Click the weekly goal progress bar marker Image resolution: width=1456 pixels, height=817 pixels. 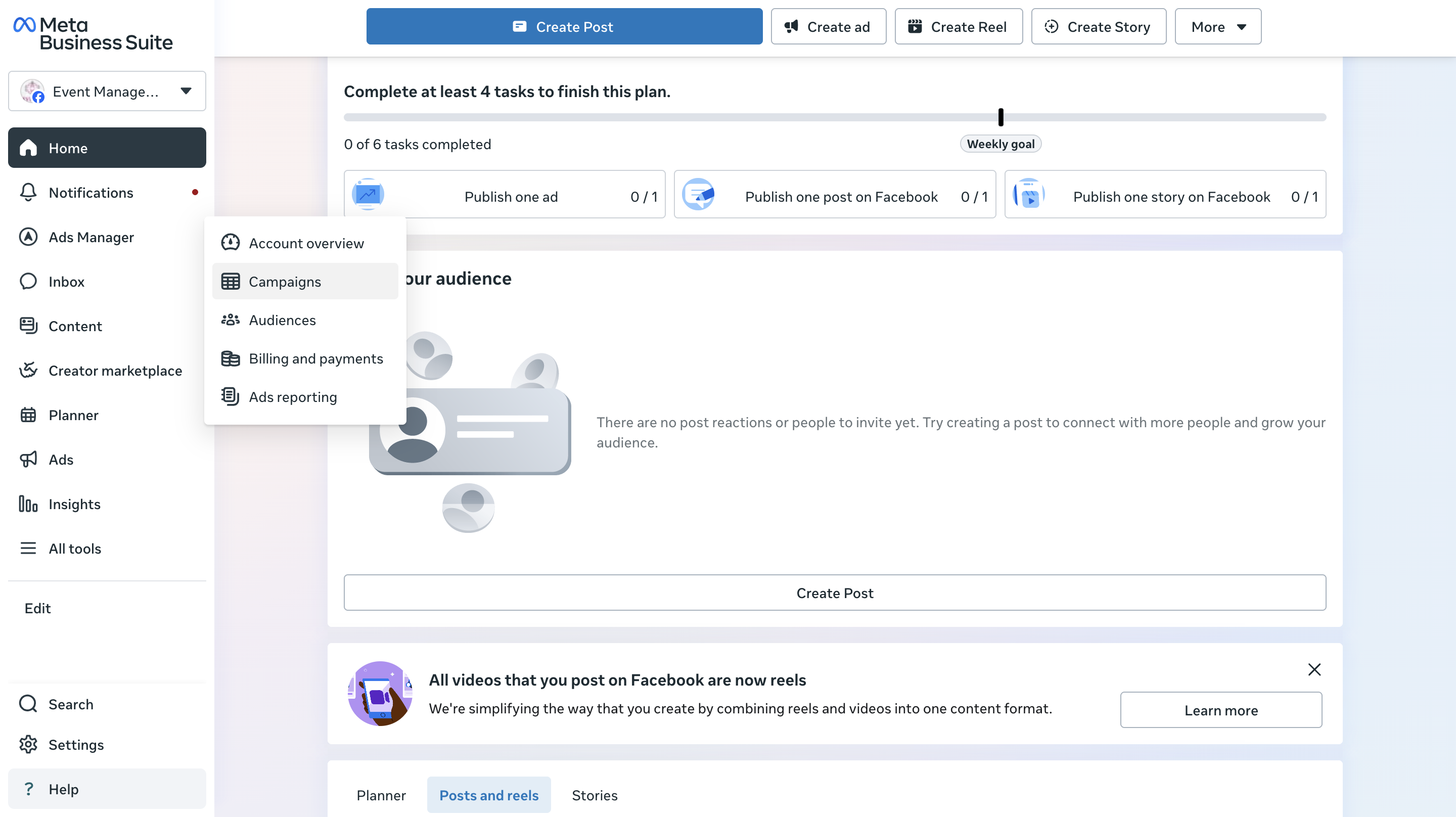coord(1000,117)
